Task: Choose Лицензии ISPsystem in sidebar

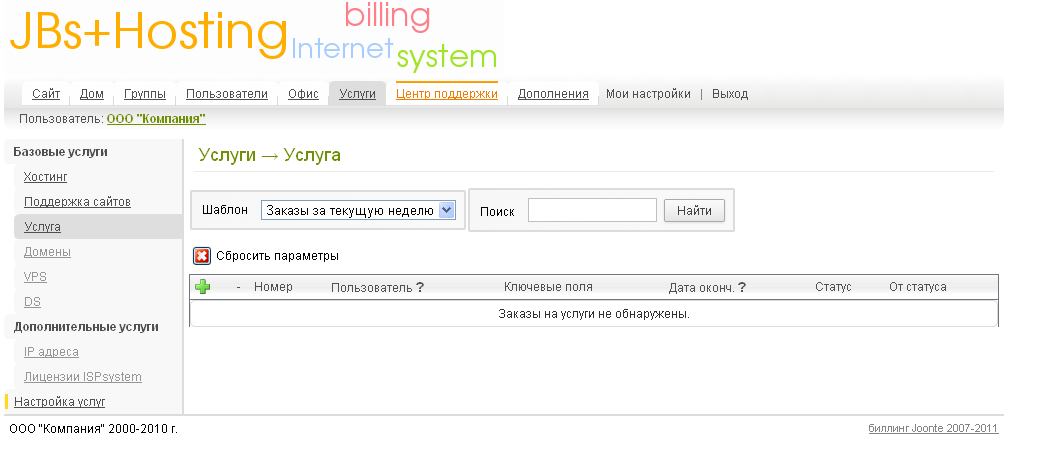Action: click(x=83, y=377)
